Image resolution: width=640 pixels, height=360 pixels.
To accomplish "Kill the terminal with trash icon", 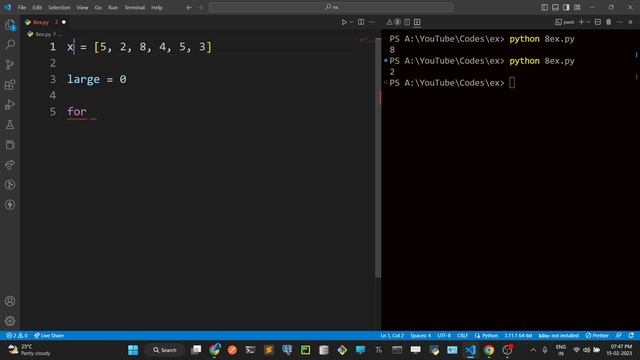I will [x=609, y=22].
